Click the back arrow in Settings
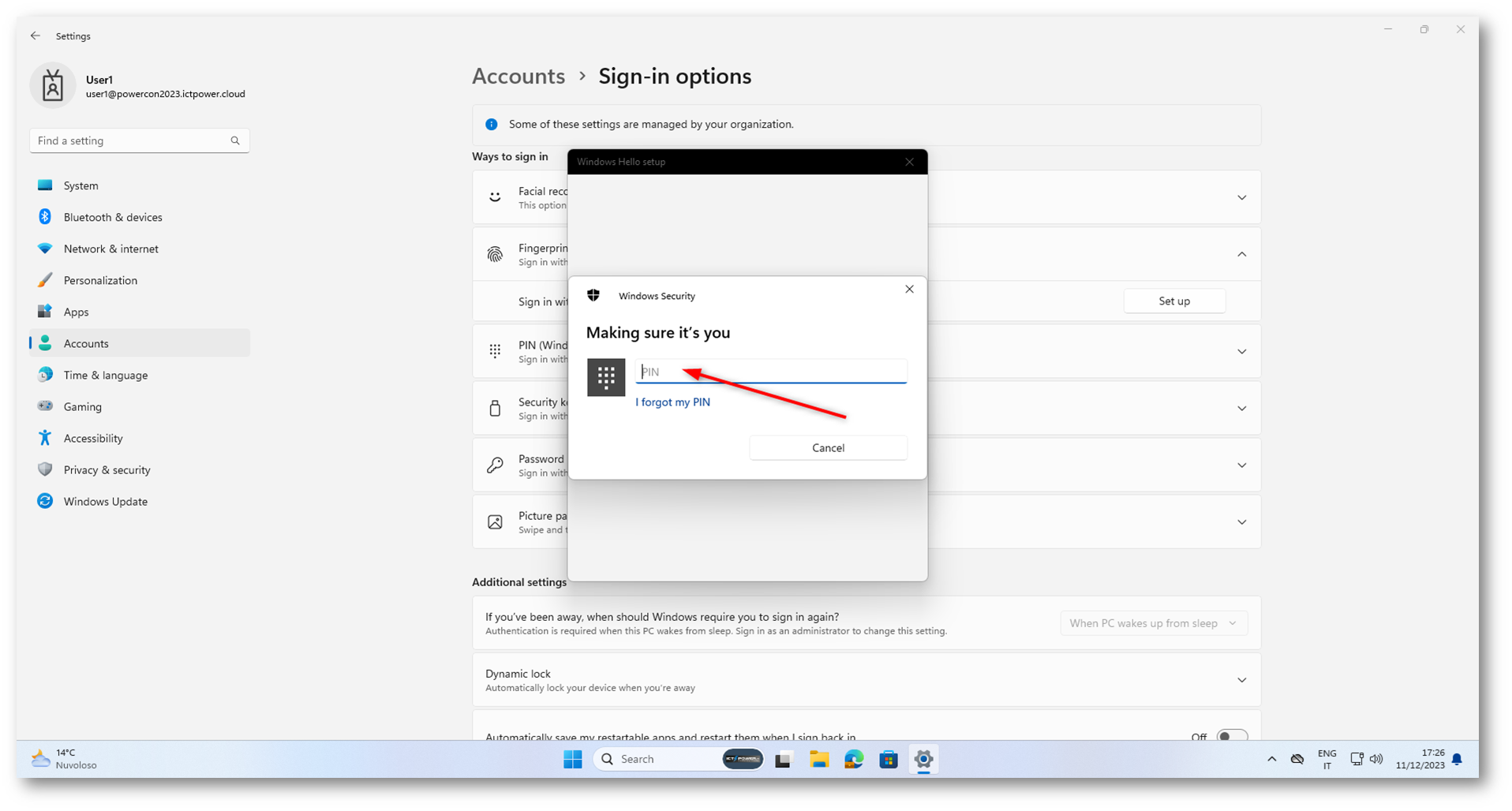Image resolution: width=1512 pixels, height=811 pixels. 36,36
